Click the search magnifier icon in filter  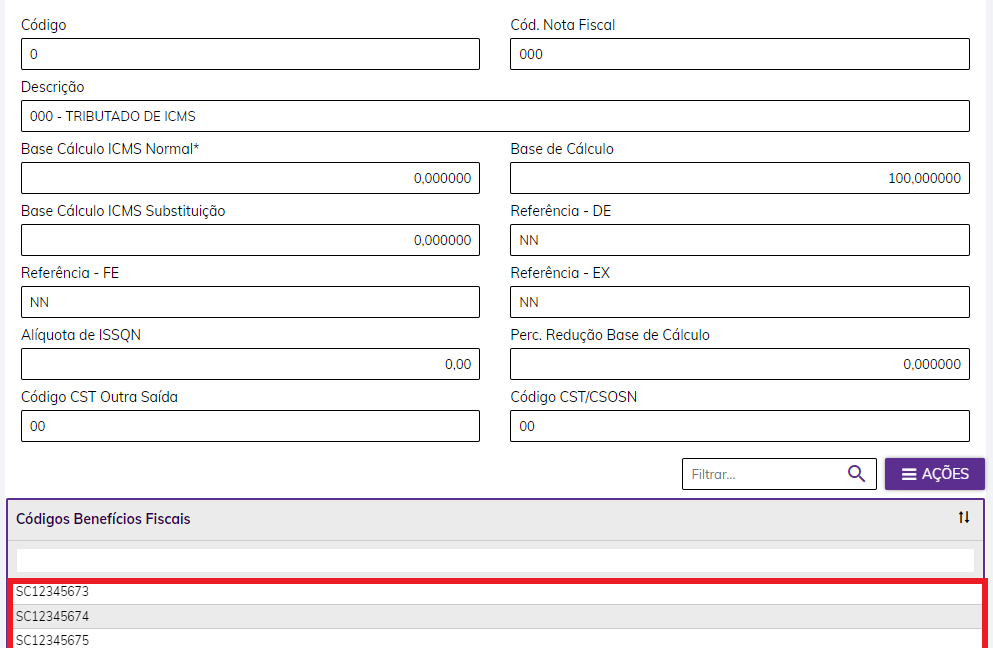[x=856, y=474]
